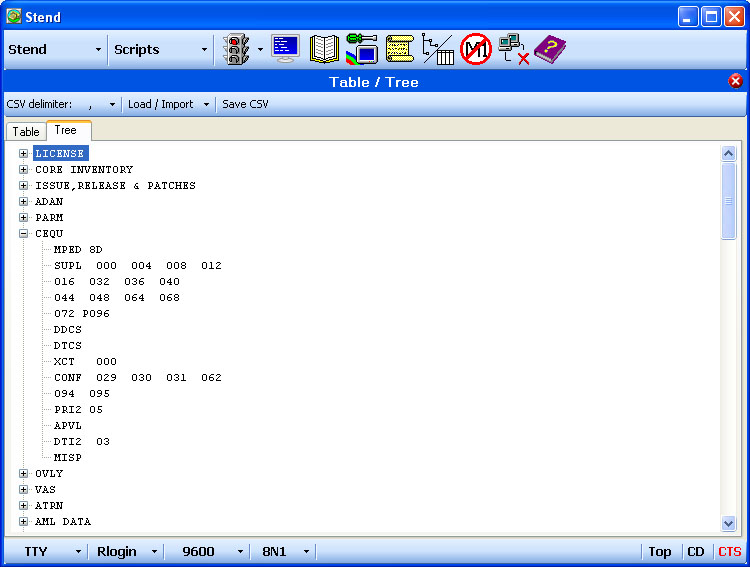
Task: Open the blue terminal monitor icon
Action: click(x=286, y=49)
